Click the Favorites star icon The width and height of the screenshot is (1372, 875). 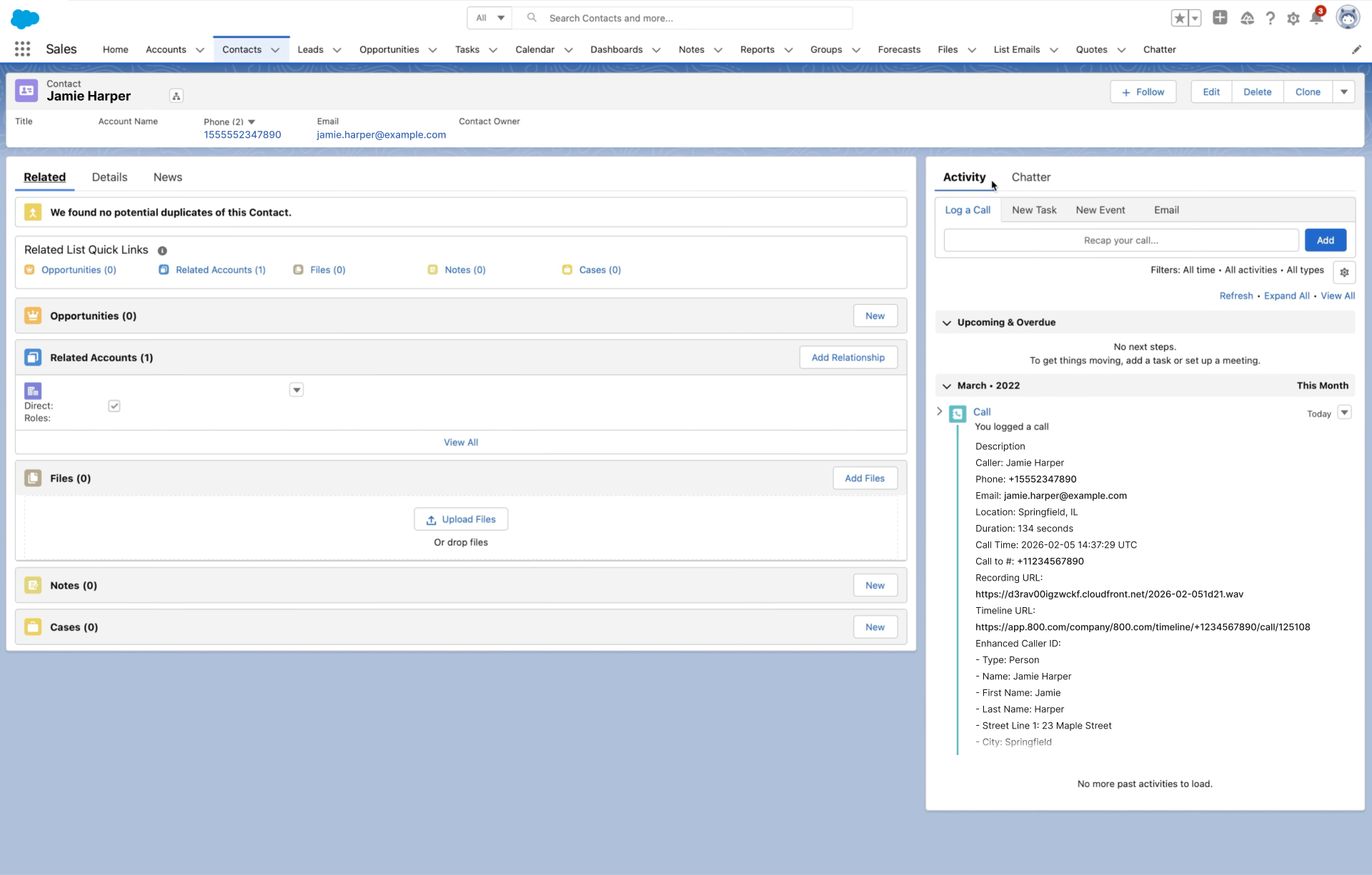pos(1180,18)
